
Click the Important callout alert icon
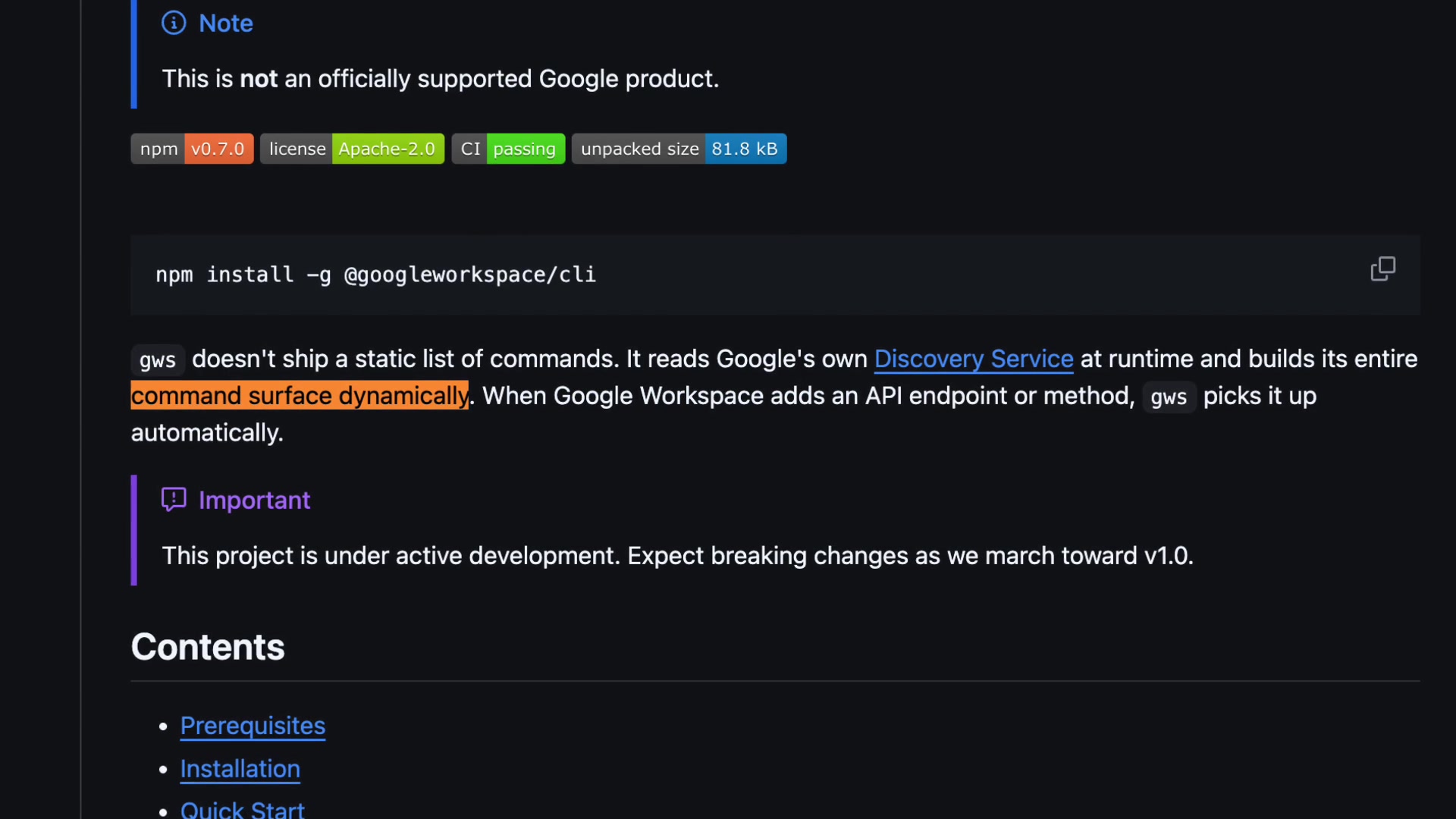tap(173, 499)
